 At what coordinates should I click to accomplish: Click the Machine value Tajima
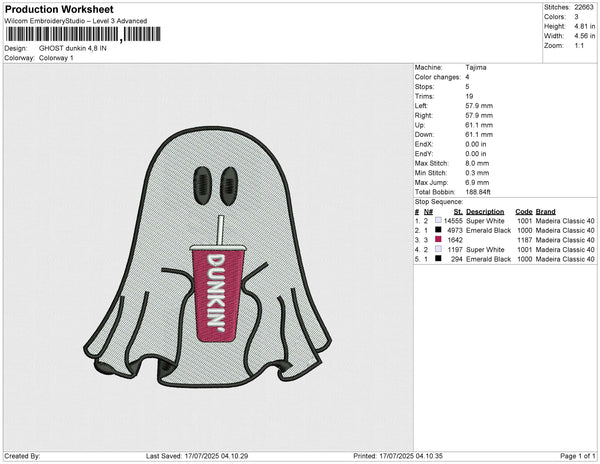(x=476, y=67)
